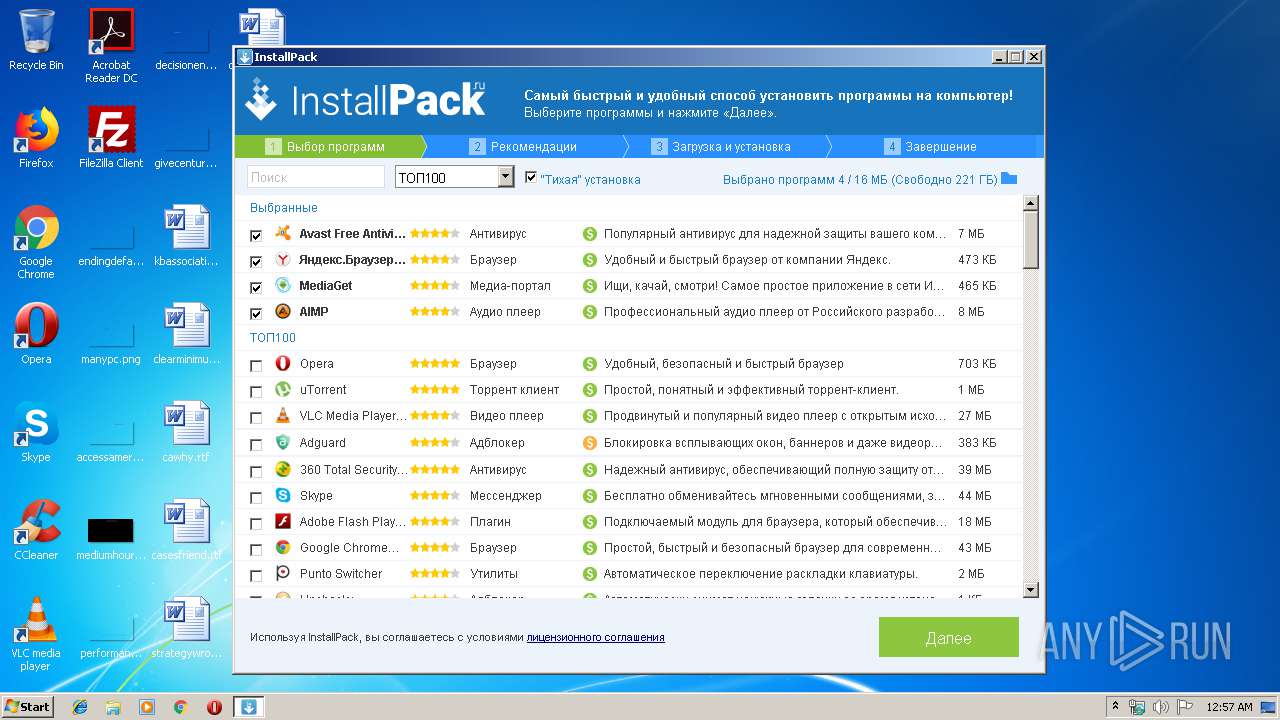Click the green Далее button
This screenshot has width=1280, height=720.
tap(949, 637)
